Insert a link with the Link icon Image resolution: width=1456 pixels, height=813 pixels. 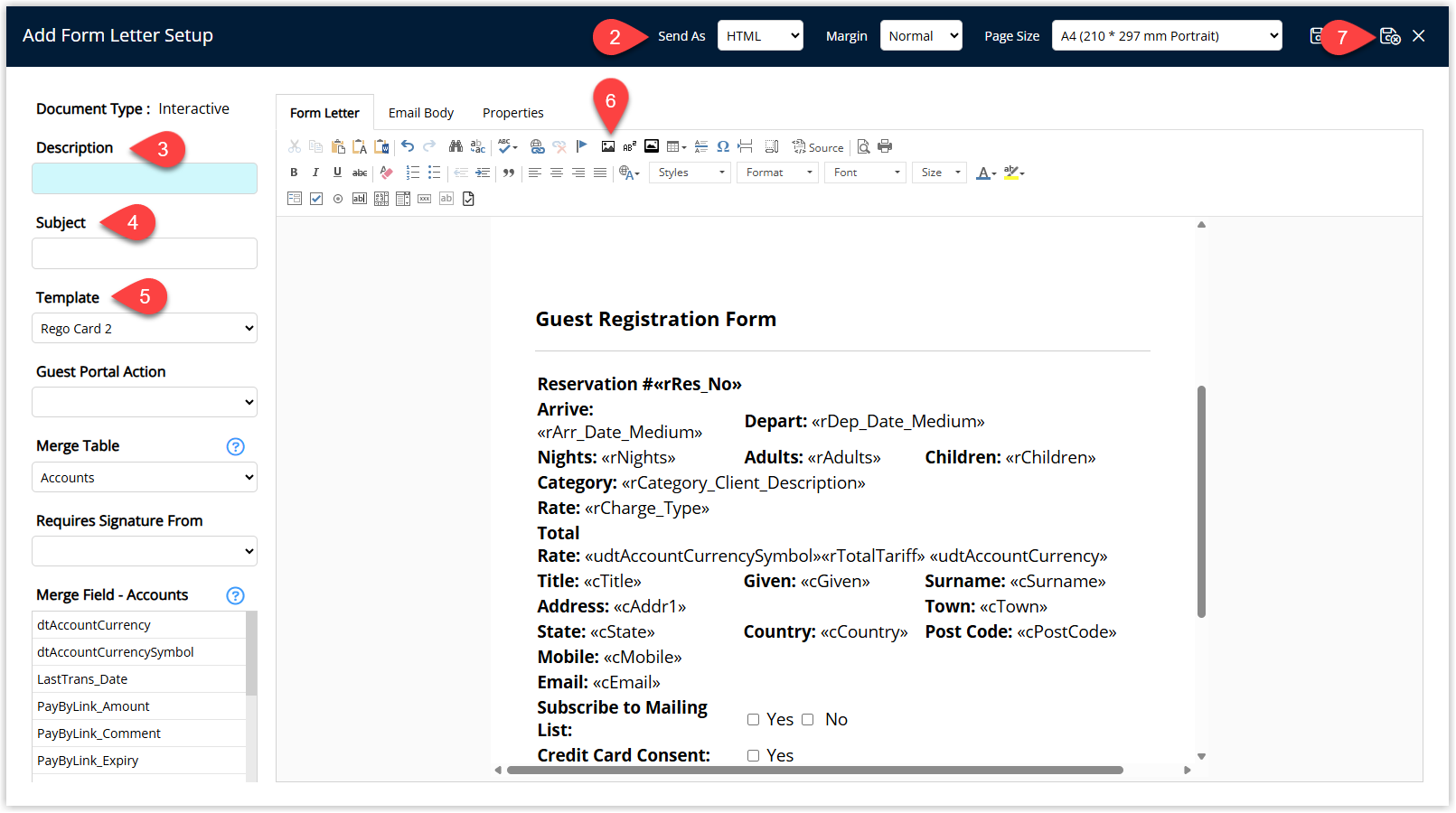coord(537,146)
